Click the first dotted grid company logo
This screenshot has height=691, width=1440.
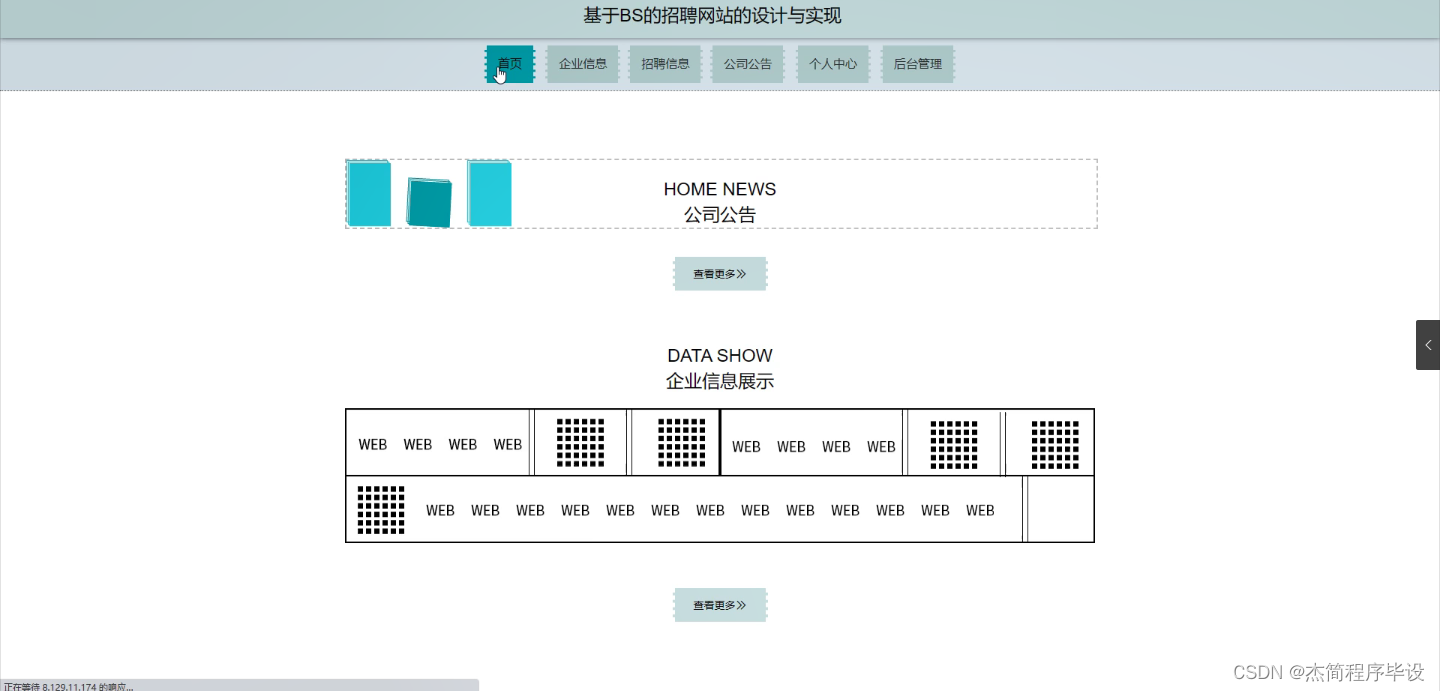click(580, 442)
